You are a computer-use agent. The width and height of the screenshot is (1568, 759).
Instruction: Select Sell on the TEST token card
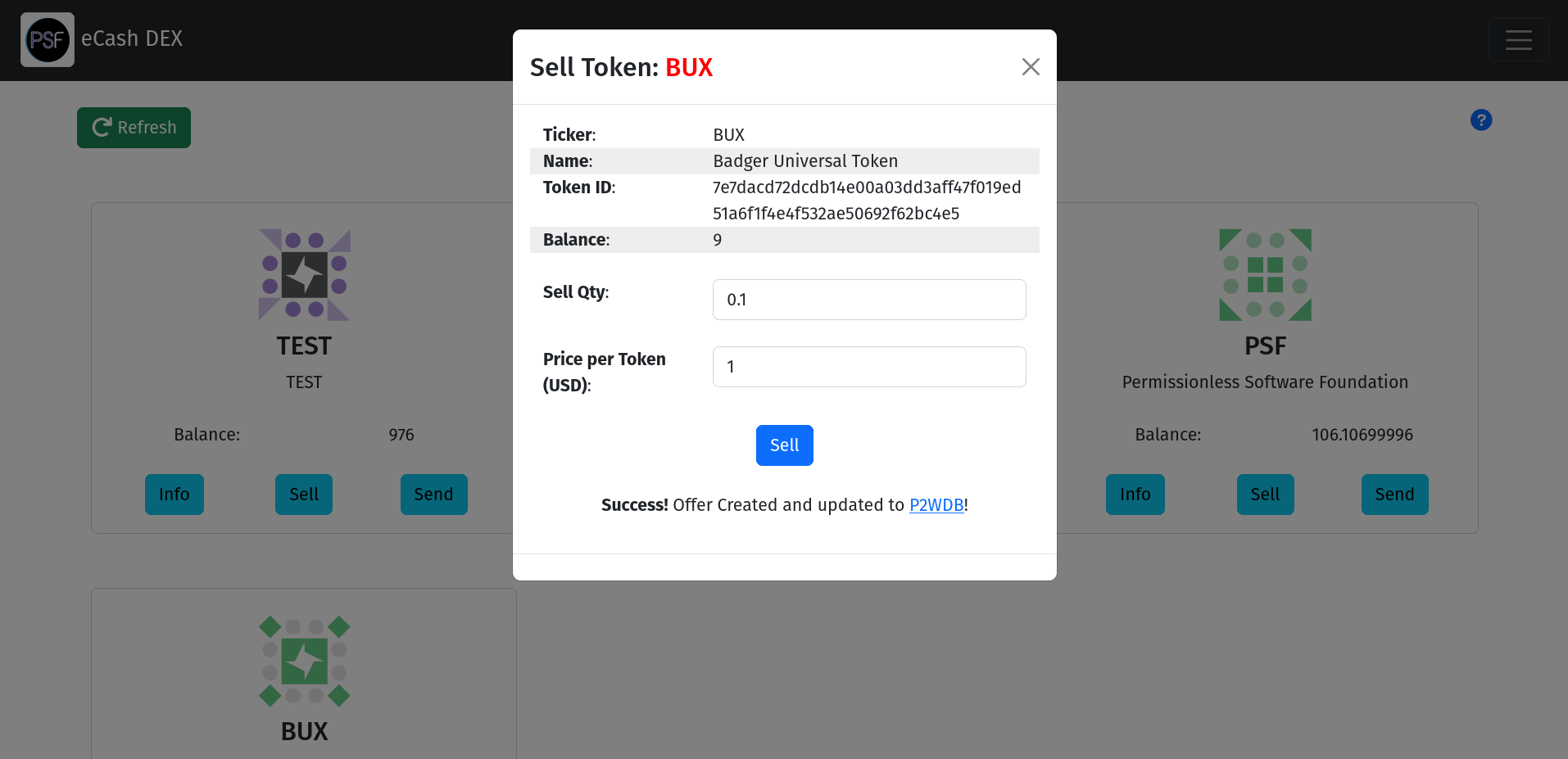coord(303,494)
